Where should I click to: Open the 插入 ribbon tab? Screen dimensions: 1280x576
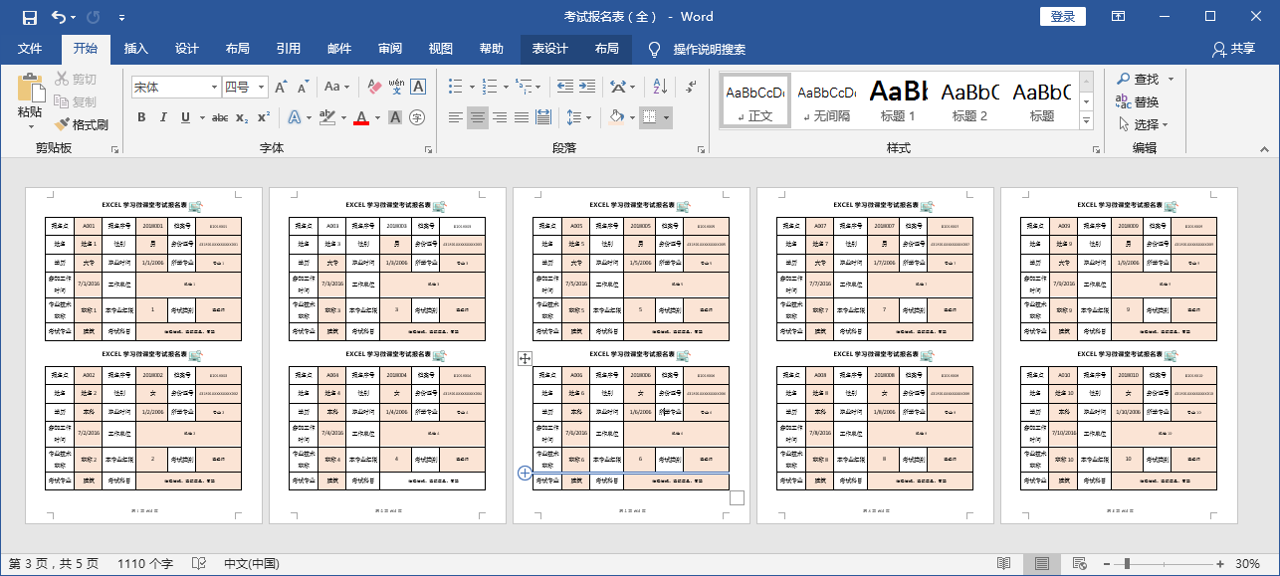coord(136,49)
